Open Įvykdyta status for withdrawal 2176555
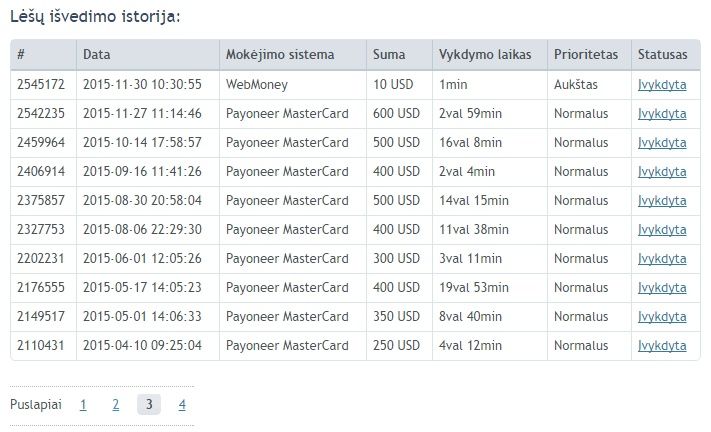The height and width of the screenshot is (432, 711). pos(662,288)
